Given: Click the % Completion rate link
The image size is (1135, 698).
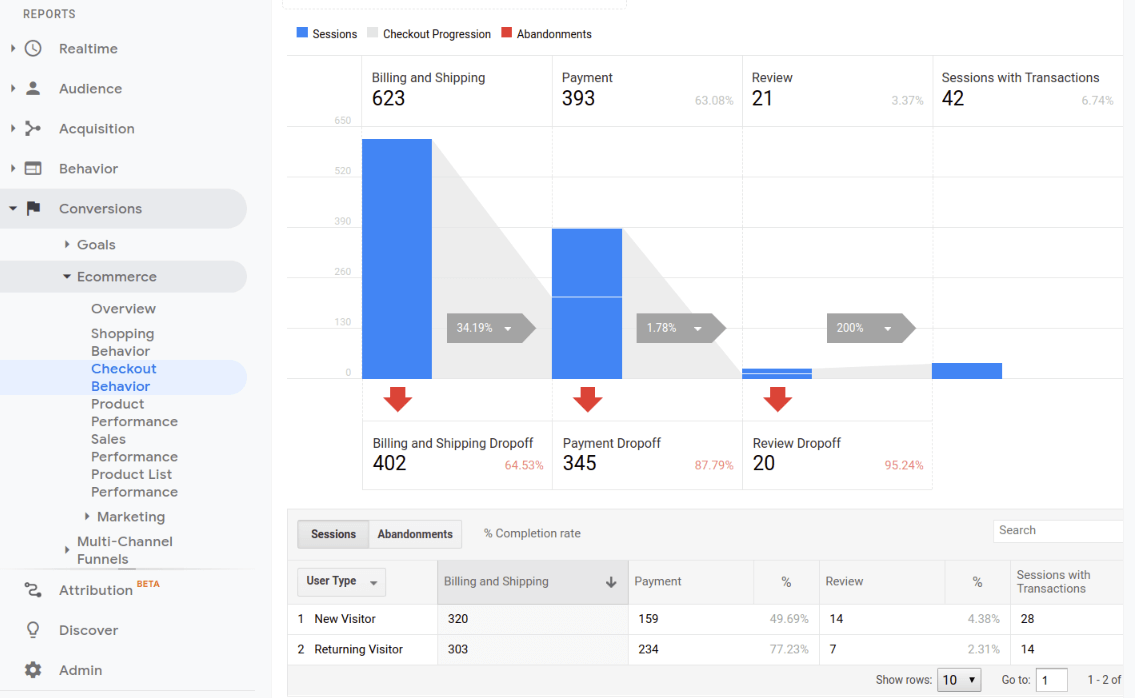Looking at the screenshot, I should tap(532, 534).
